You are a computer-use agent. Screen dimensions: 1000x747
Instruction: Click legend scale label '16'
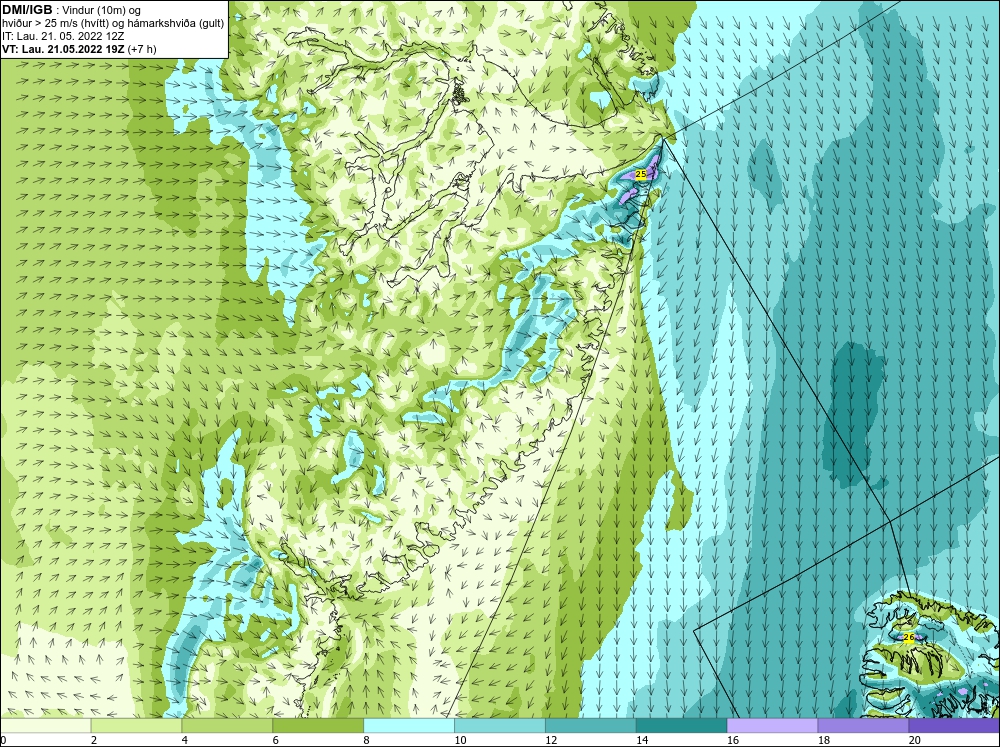(733, 740)
